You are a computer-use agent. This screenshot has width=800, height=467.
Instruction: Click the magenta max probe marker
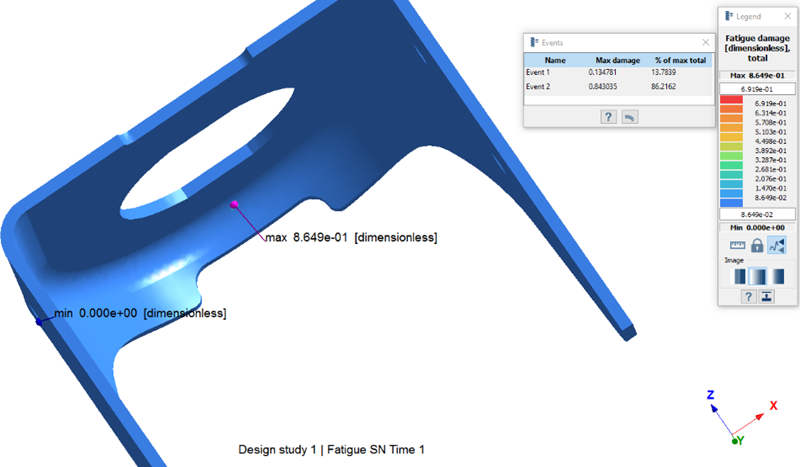pos(235,204)
